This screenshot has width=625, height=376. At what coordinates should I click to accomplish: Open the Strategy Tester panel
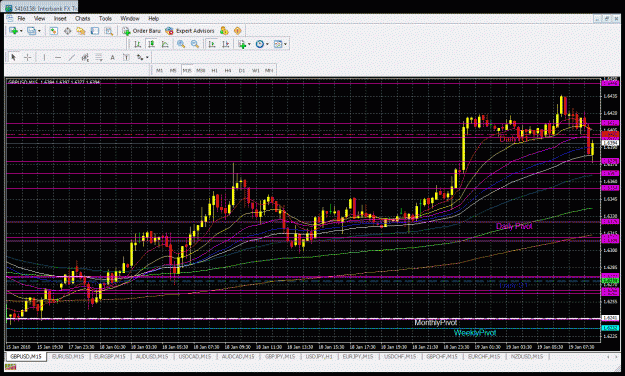tap(108, 31)
